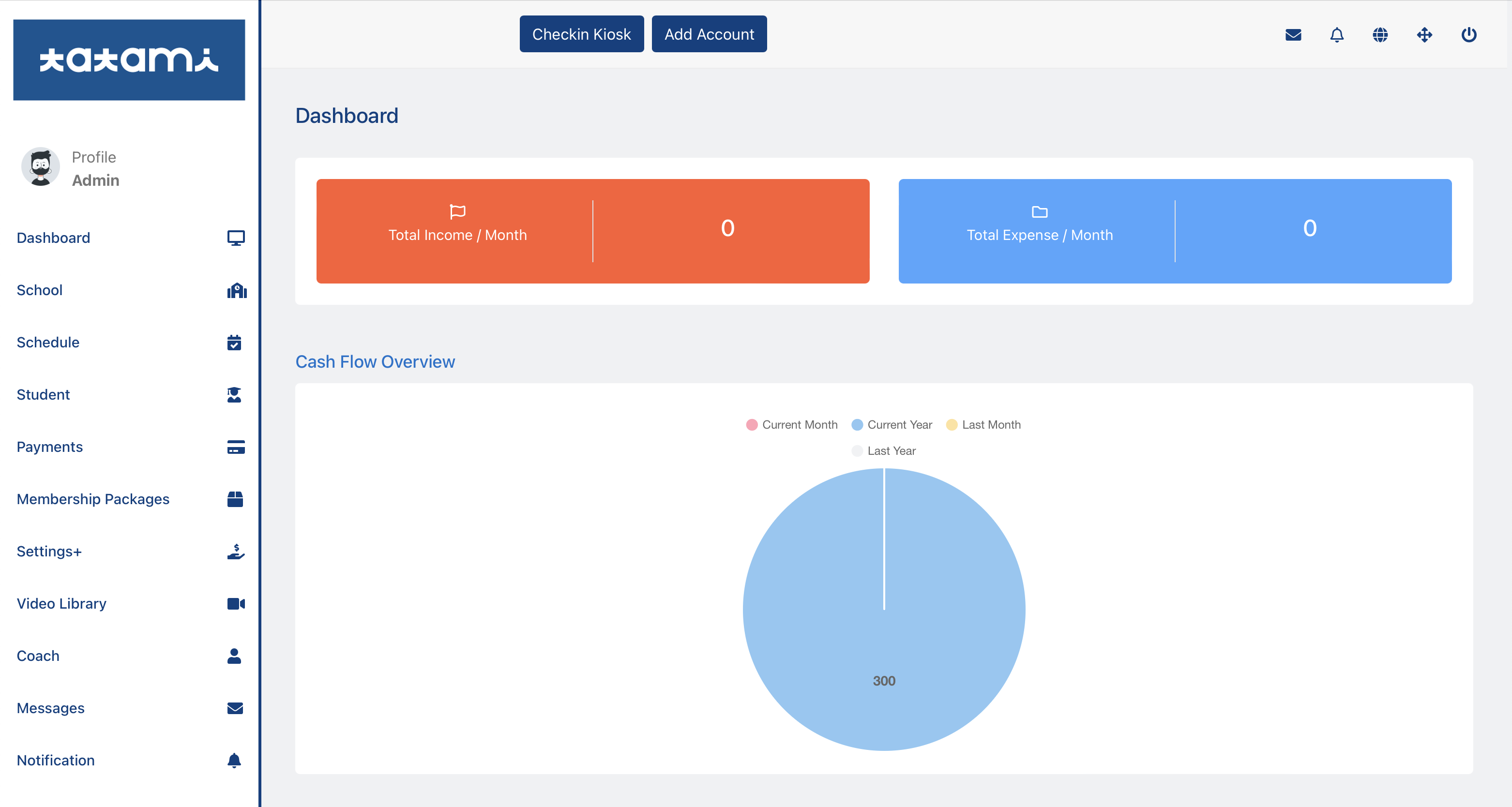Click the Schedule calendar icon
Screen dimensions: 1512x807
[234, 342]
